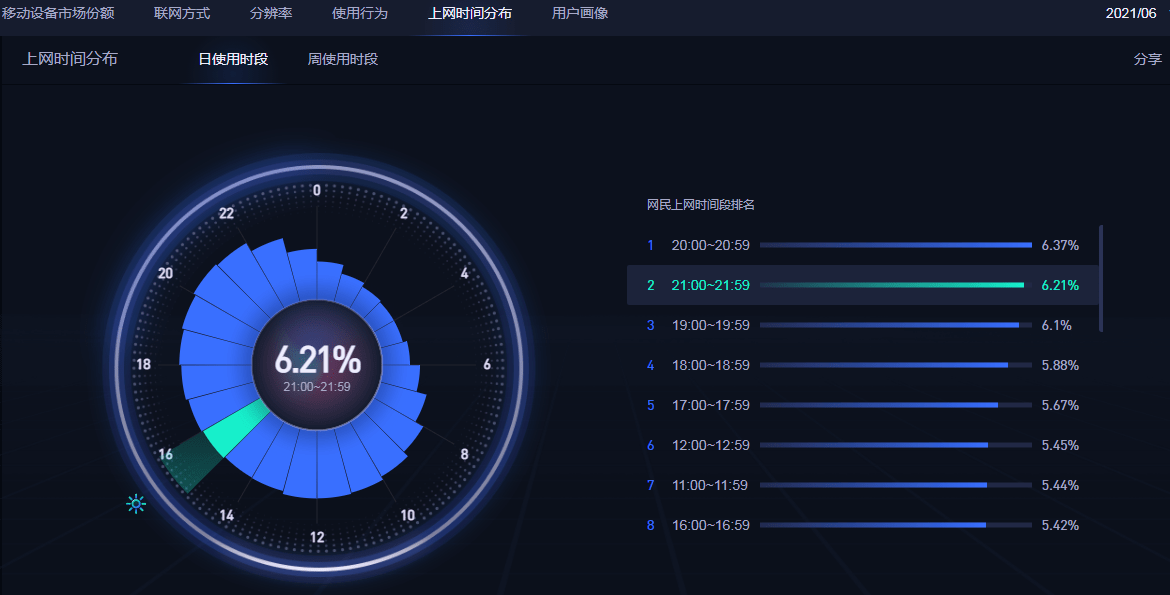This screenshot has height=595, width=1170.
Task: Click the sun icon near the dial
Action: point(136,504)
